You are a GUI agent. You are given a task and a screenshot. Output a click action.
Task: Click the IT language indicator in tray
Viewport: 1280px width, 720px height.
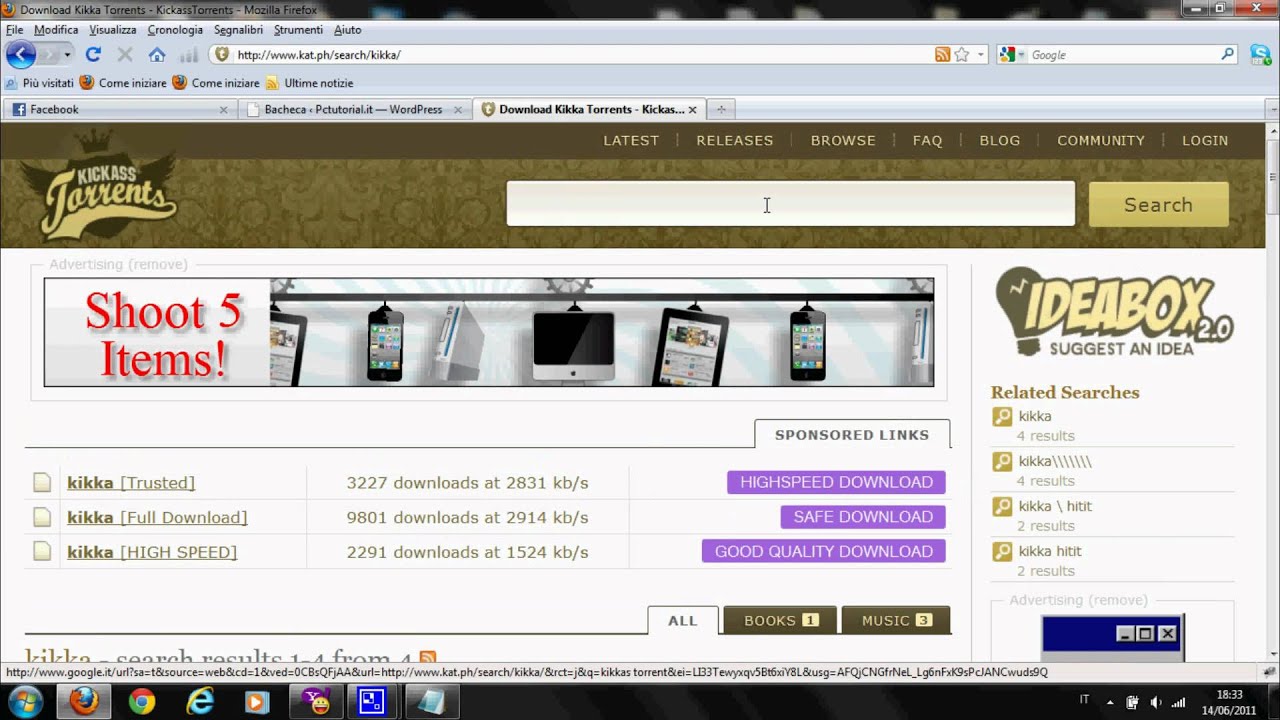(1085, 700)
